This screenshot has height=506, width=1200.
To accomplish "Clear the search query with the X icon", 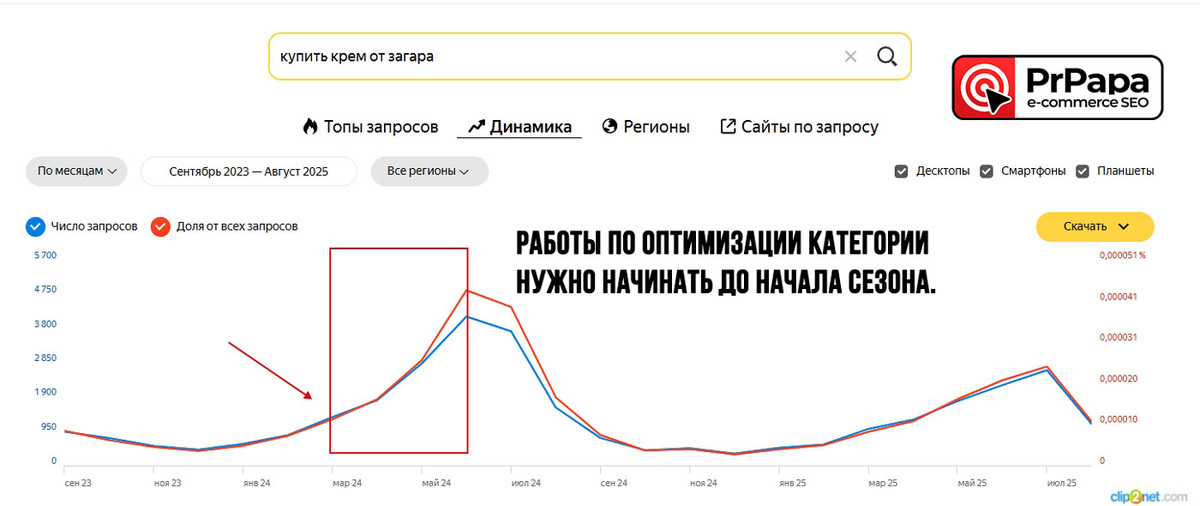I will point(851,56).
